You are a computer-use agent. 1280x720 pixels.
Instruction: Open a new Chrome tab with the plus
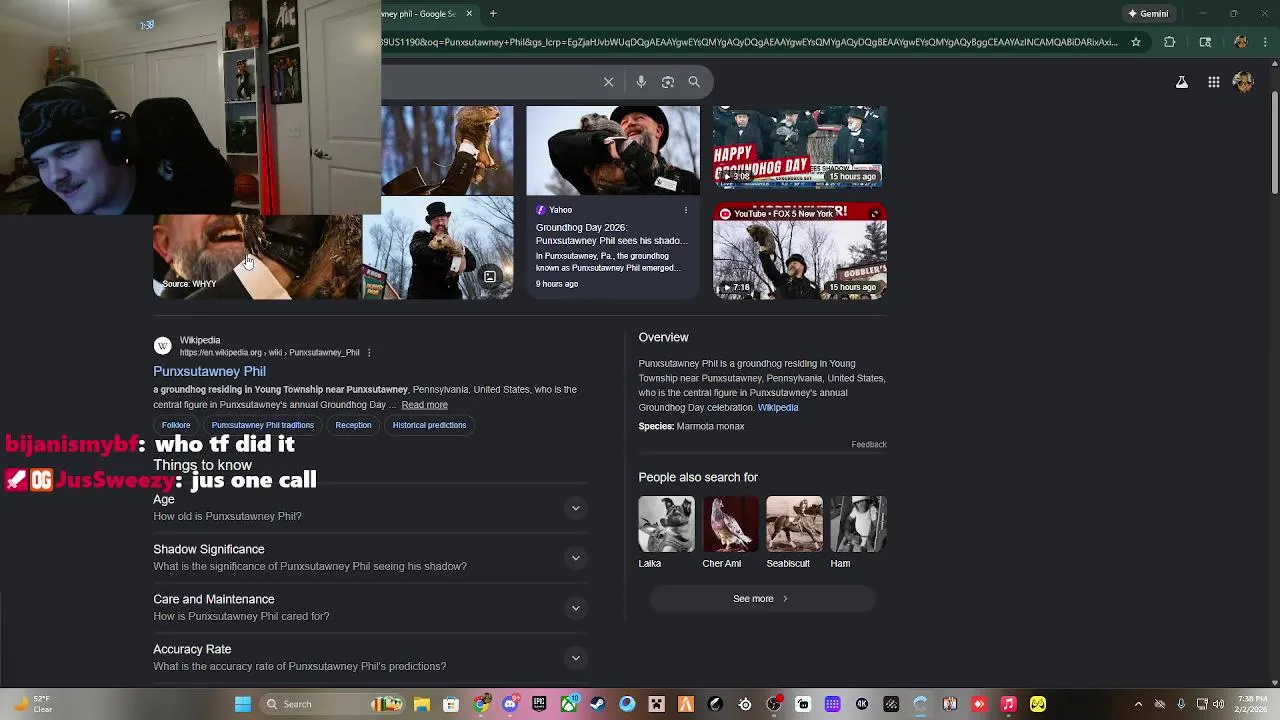(x=493, y=14)
